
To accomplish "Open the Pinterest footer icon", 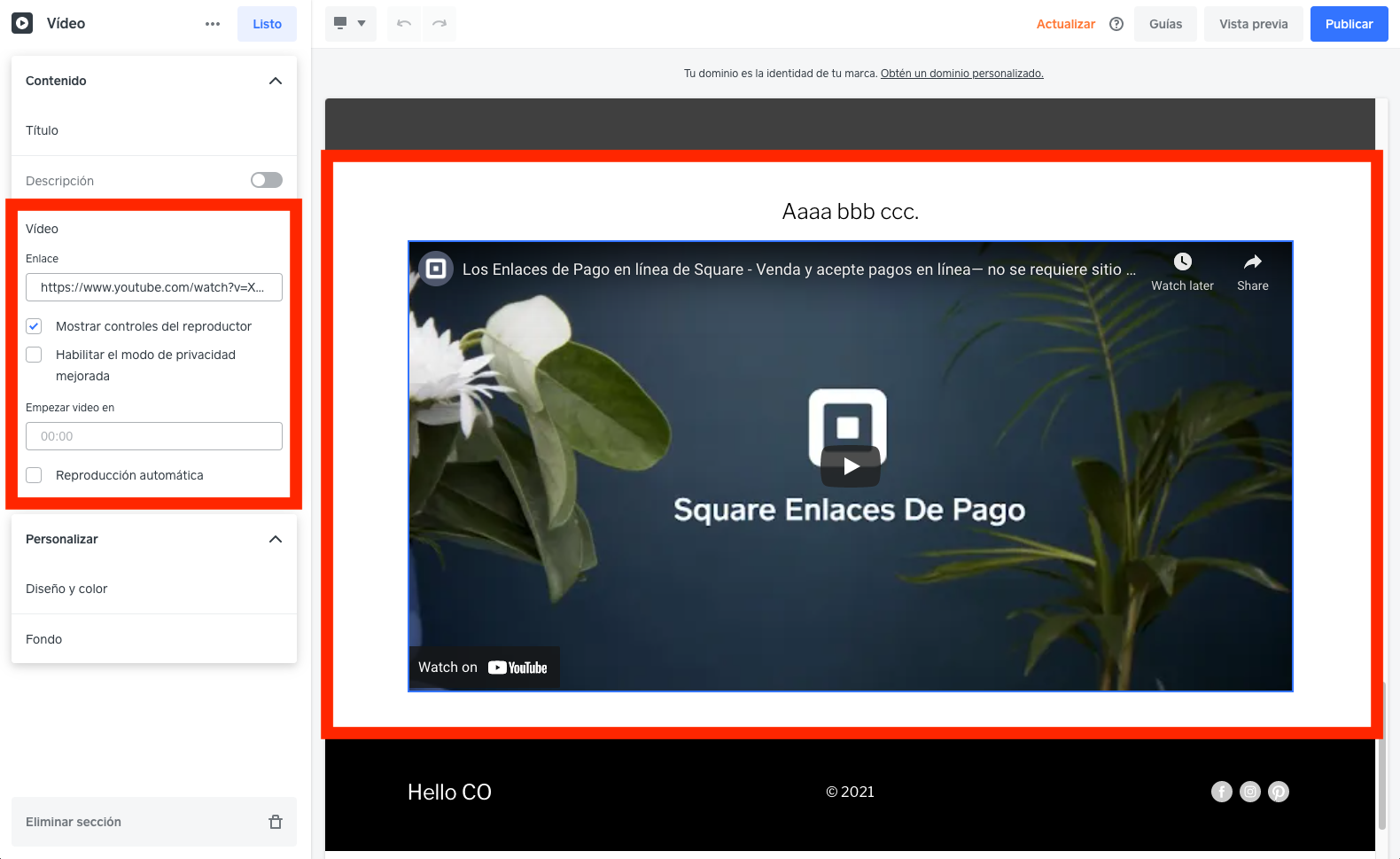I will tap(1279, 792).
